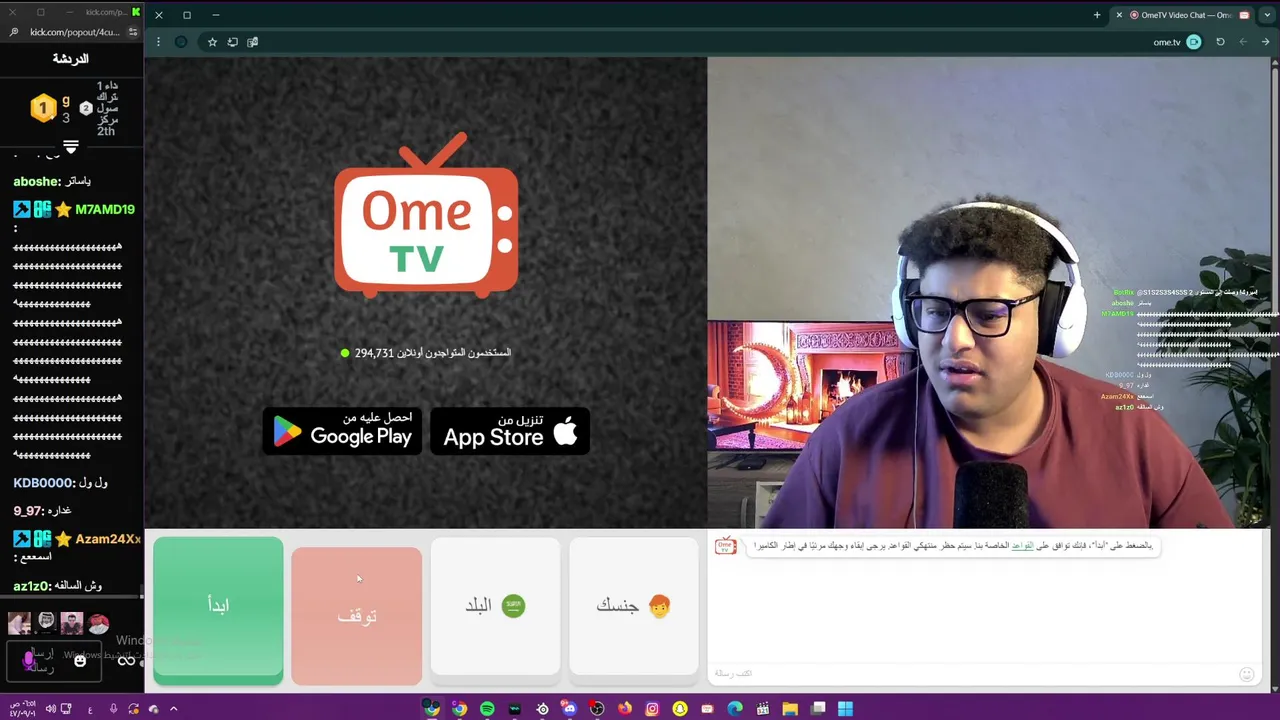The width and height of the screenshot is (1280, 720).
Task: Show hidden tray icons chevron
Action: (173, 709)
